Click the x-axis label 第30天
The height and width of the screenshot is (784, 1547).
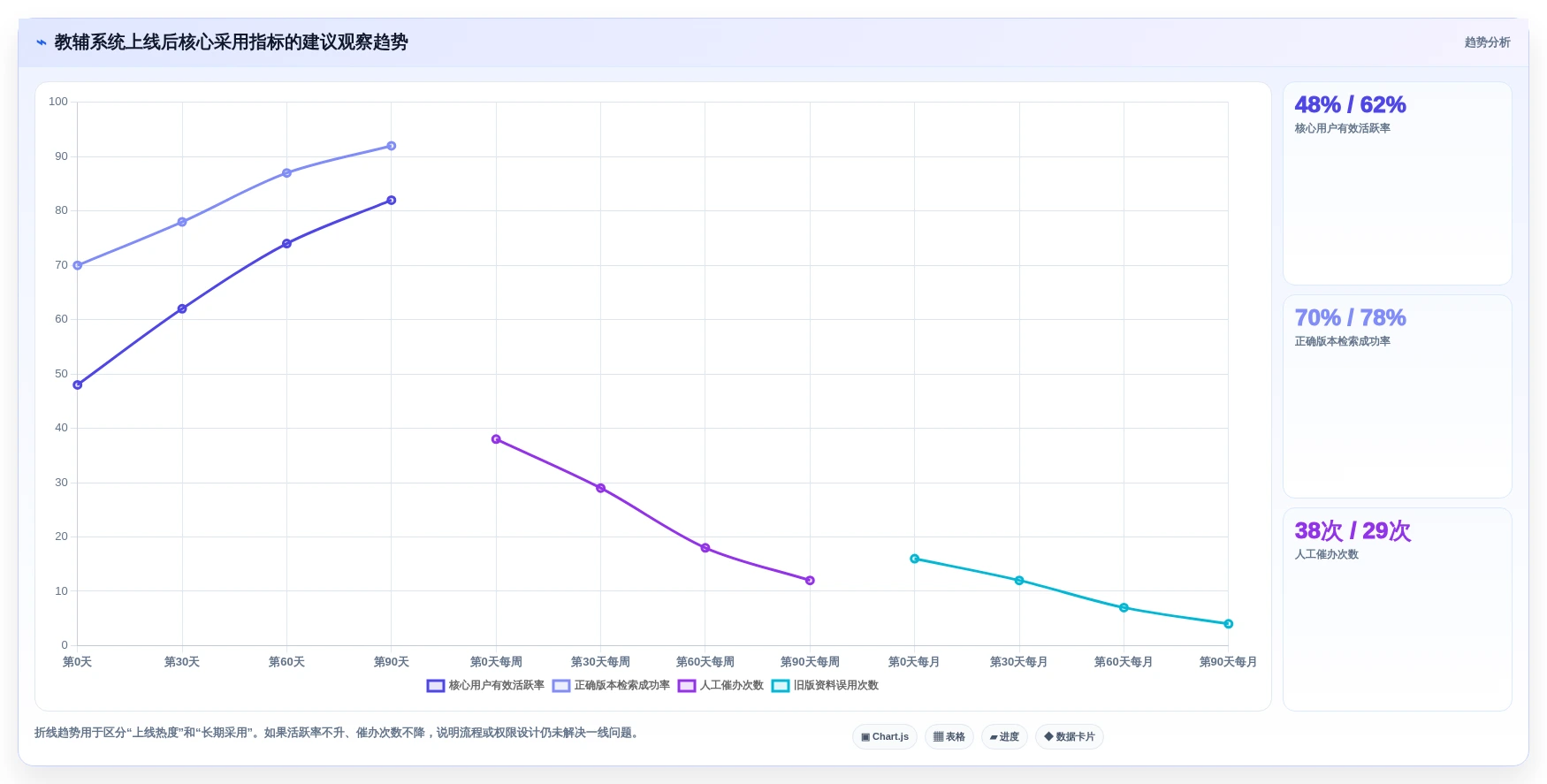point(182,662)
